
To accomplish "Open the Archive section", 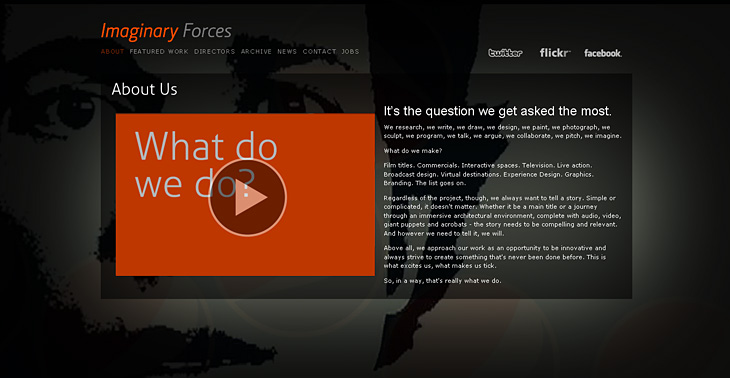I will (256, 52).
